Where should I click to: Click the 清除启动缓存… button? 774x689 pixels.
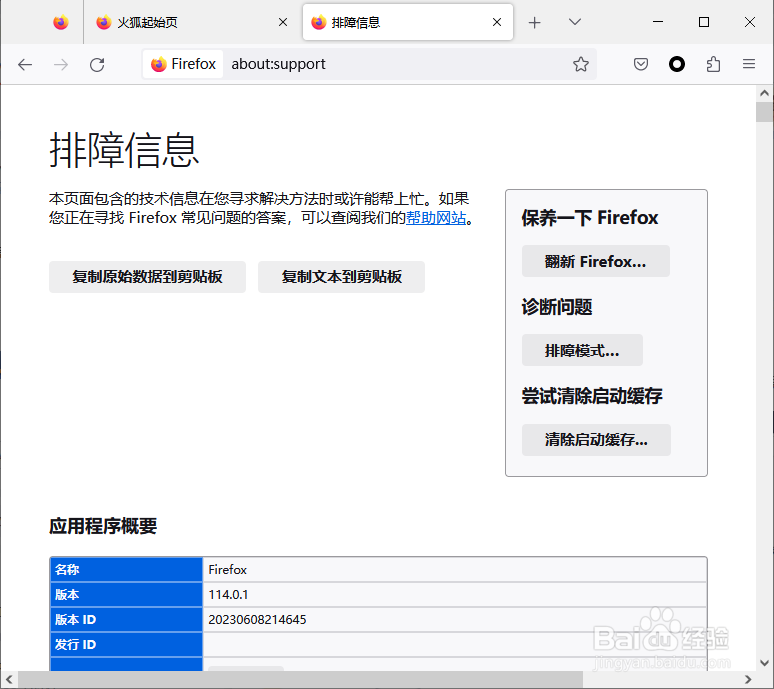(596, 440)
